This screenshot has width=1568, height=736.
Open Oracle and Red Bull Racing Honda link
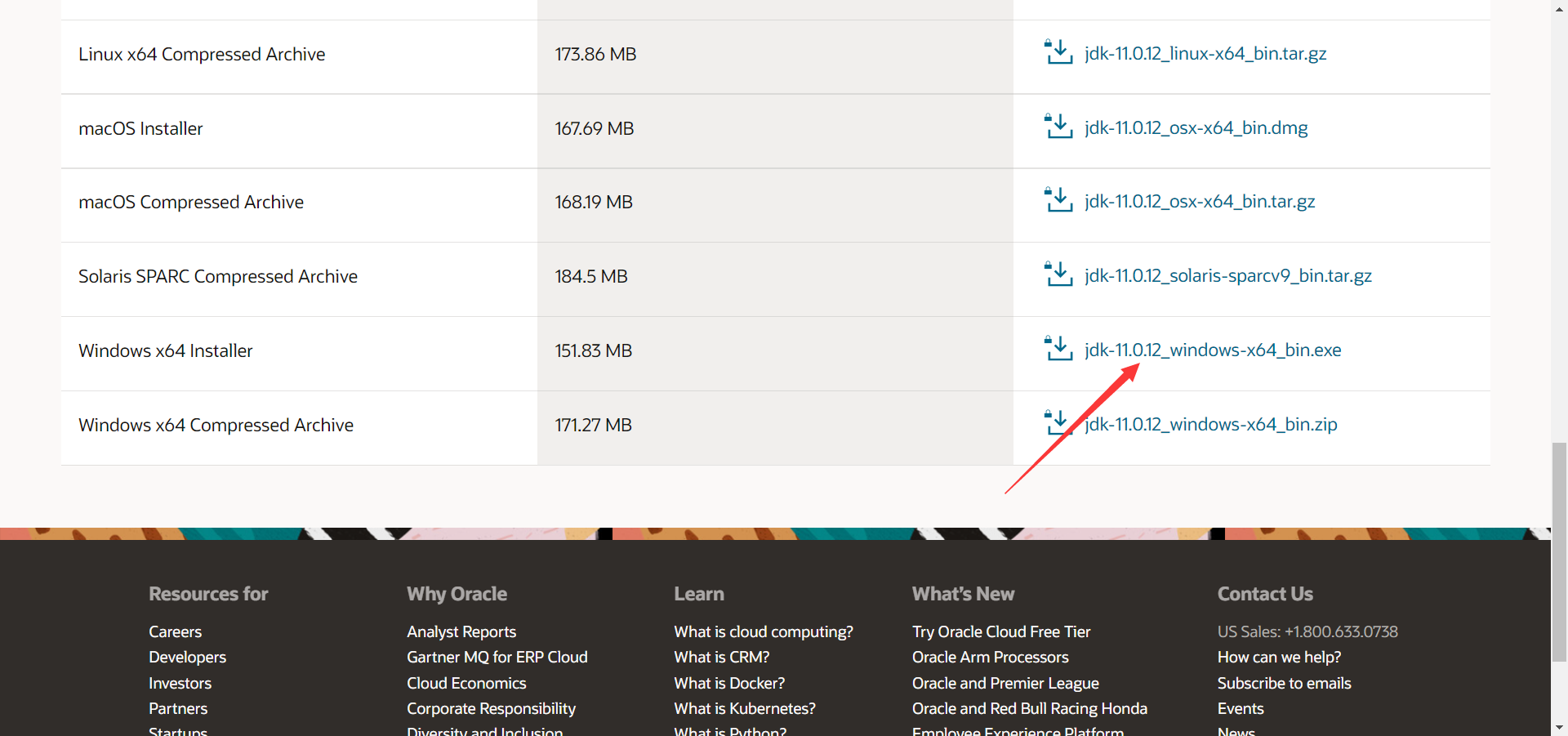pos(1030,708)
